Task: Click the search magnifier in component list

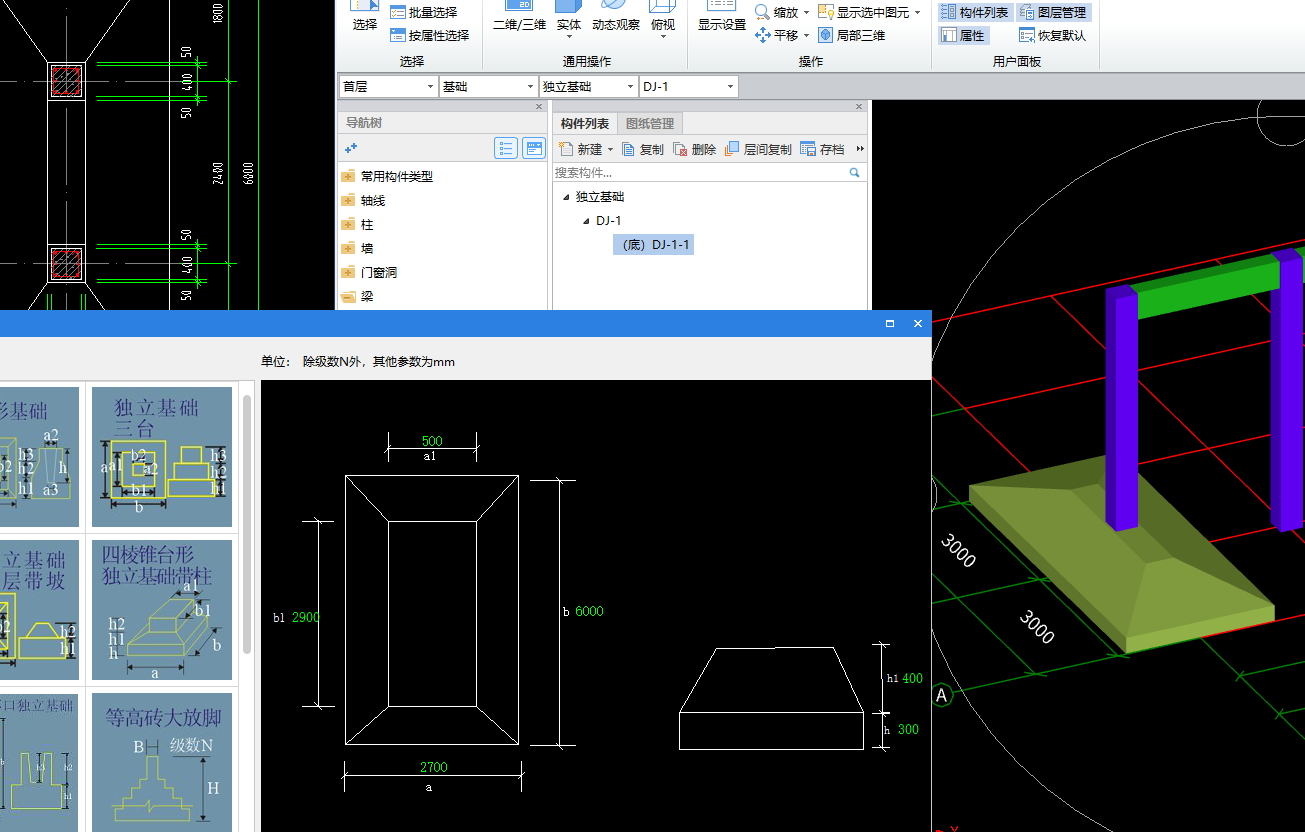Action: (855, 173)
